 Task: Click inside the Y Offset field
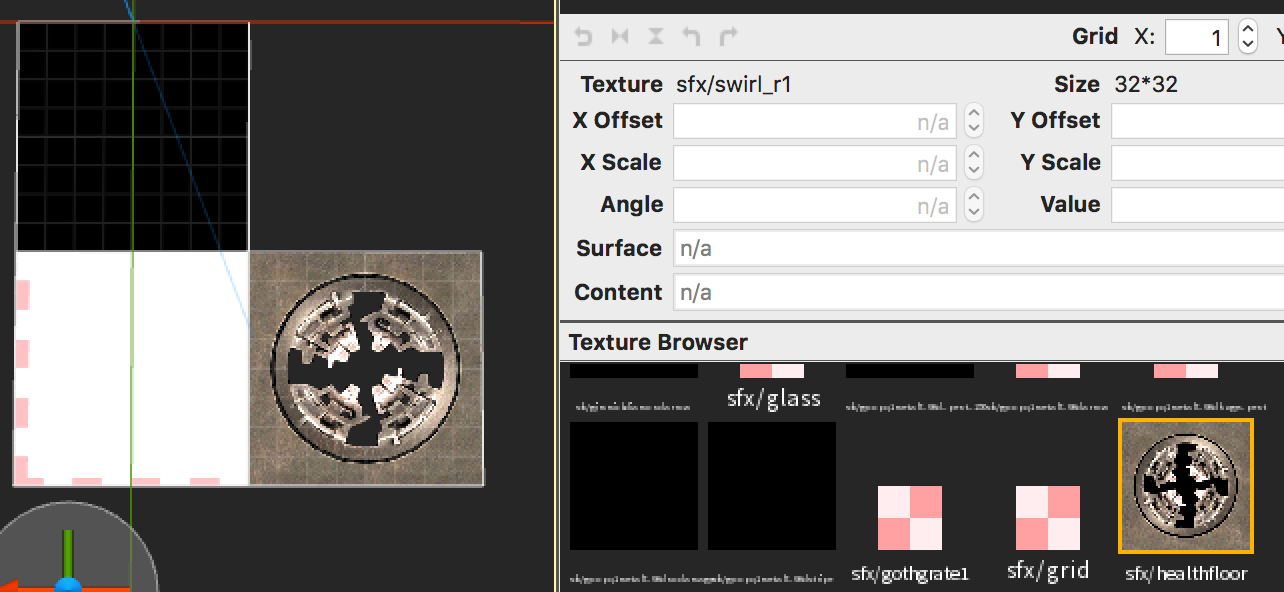[x=1200, y=120]
